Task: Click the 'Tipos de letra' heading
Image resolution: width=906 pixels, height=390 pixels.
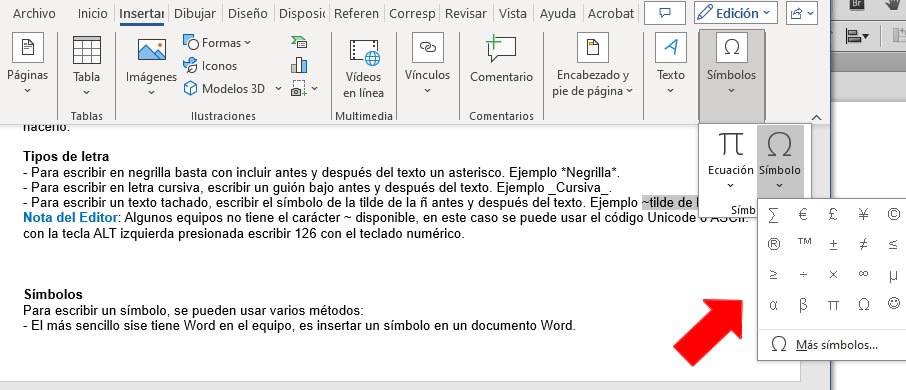Action: pyautogui.click(x=66, y=157)
